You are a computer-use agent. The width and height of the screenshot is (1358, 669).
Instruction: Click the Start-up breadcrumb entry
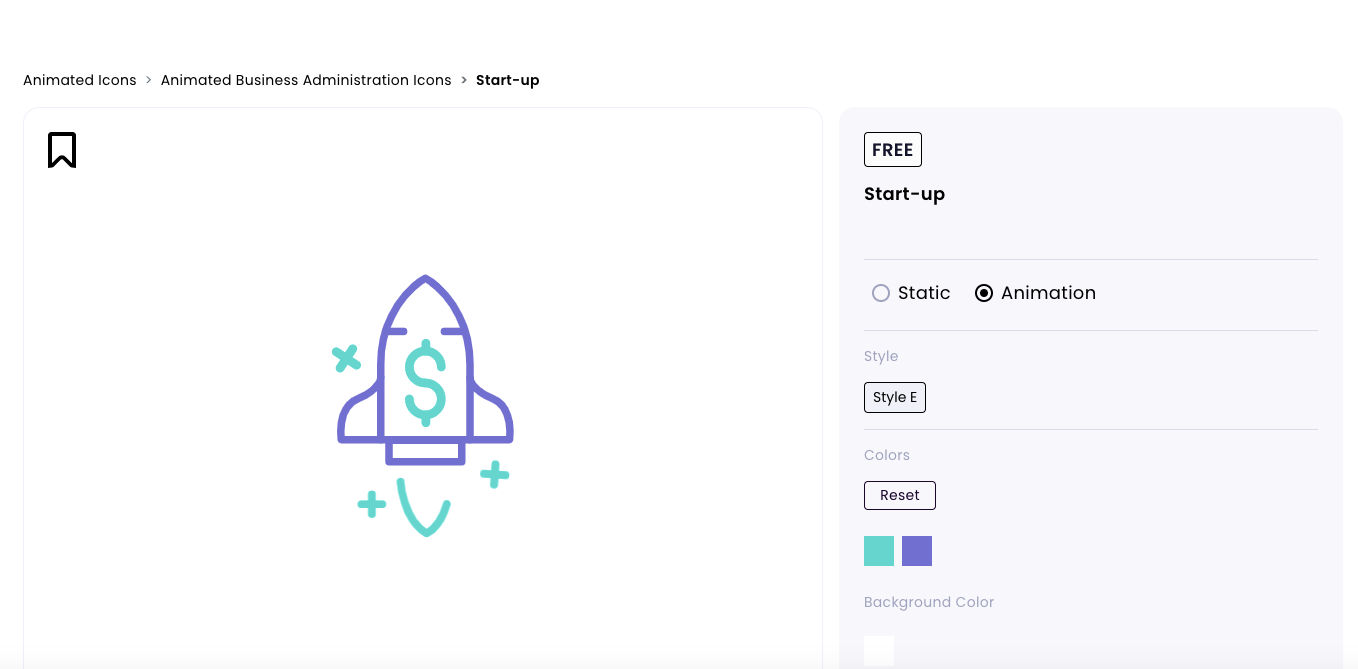(x=508, y=80)
